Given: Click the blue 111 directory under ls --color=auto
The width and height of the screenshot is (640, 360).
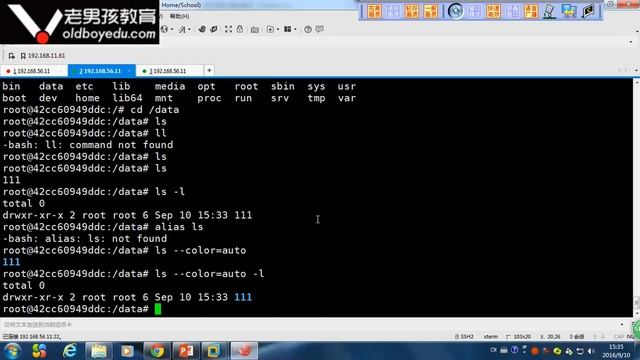Looking at the screenshot, I should tap(11, 262).
